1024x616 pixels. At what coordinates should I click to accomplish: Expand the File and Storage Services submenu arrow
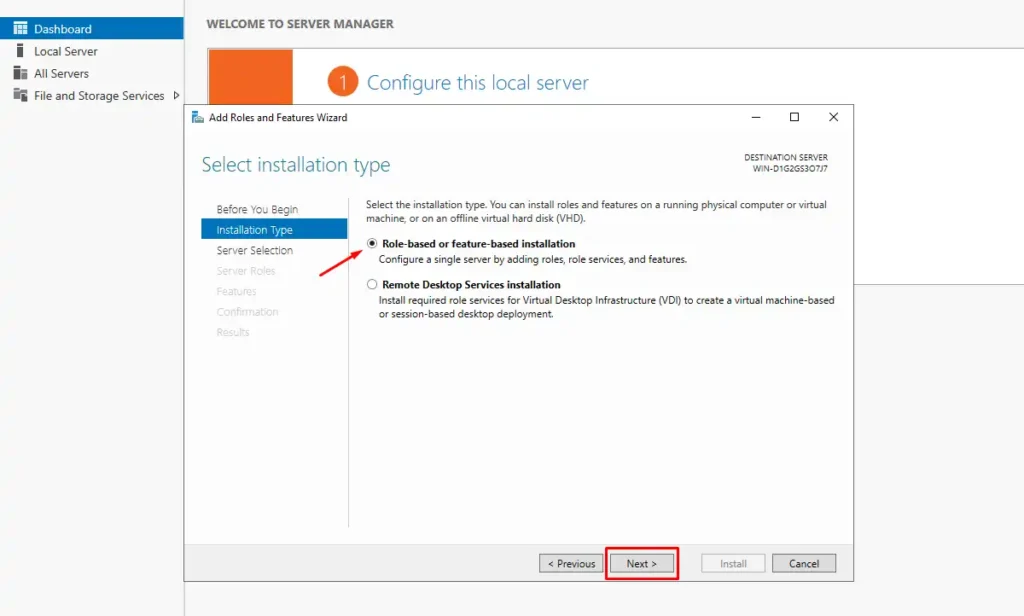point(176,95)
